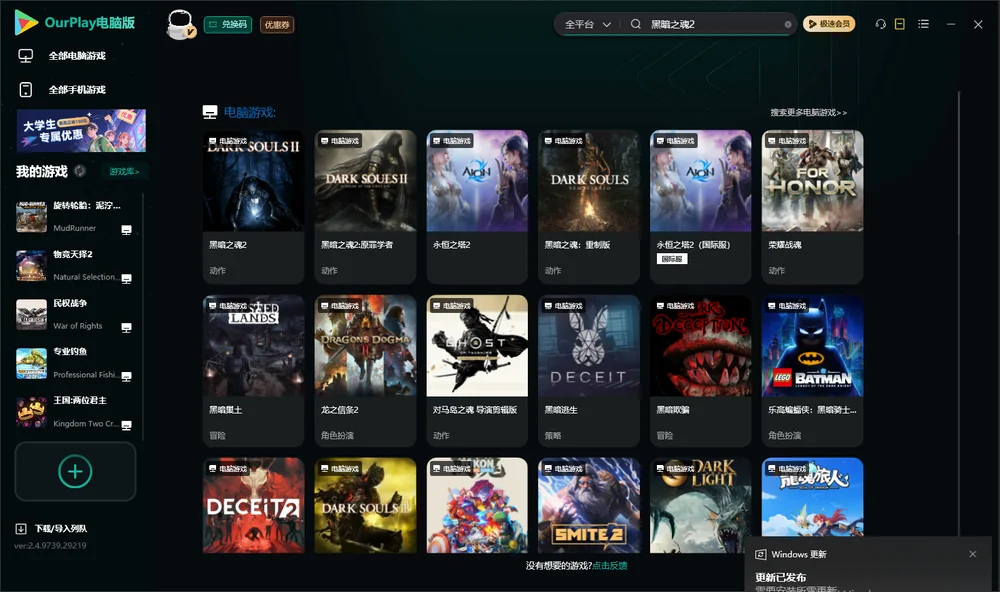Open the user avatar profile
The height and width of the screenshot is (592, 1000).
coord(180,24)
